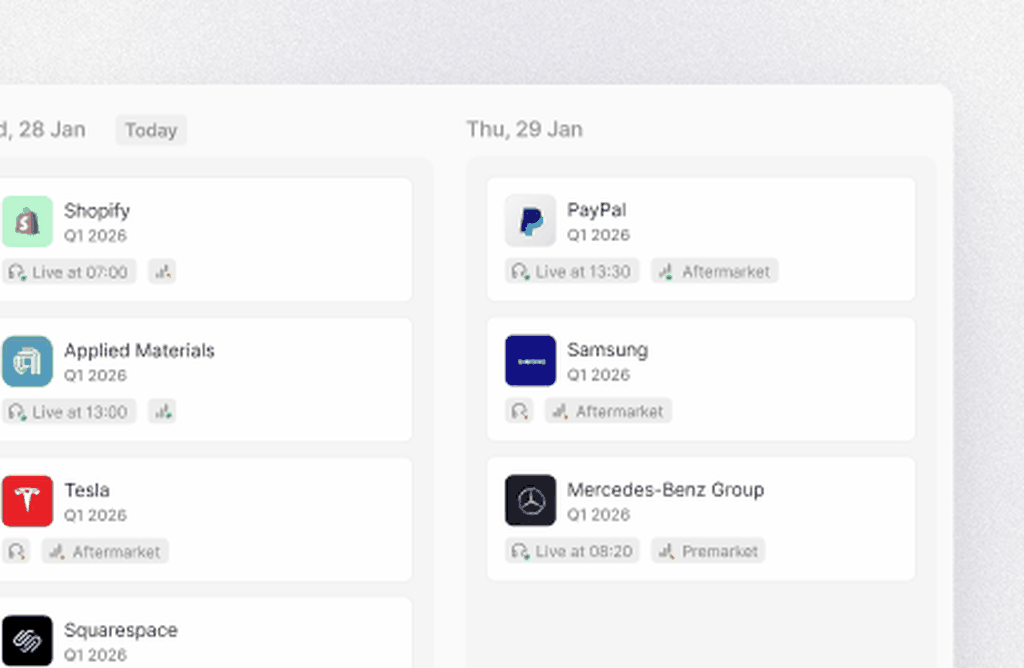Click Q1 2026 under PayPal
Image resolution: width=1024 pixels, height=668 pixels.
coord(598,234)
